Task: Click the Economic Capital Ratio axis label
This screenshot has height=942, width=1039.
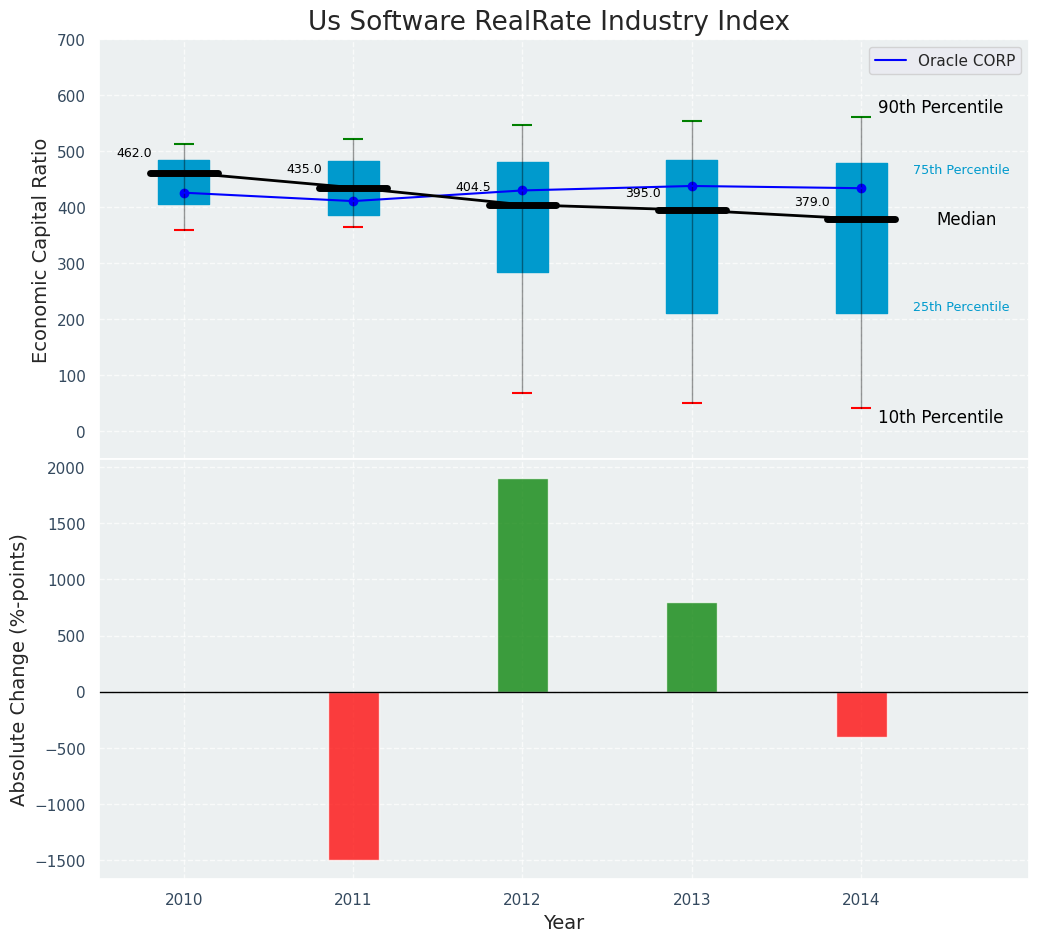Action: pos(41,250)
